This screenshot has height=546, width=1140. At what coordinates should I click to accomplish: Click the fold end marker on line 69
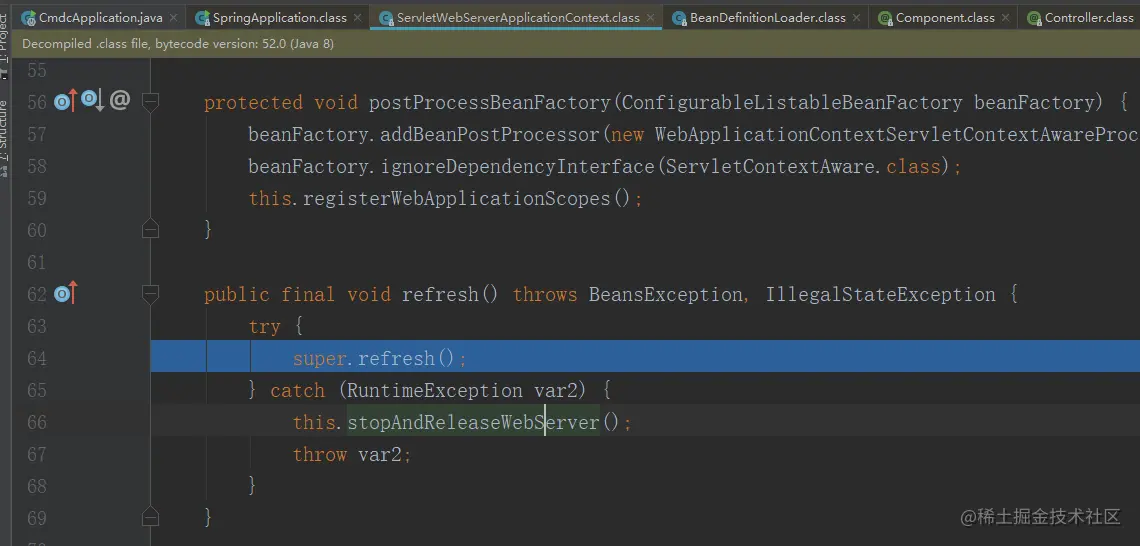click(x=150, y=517)
